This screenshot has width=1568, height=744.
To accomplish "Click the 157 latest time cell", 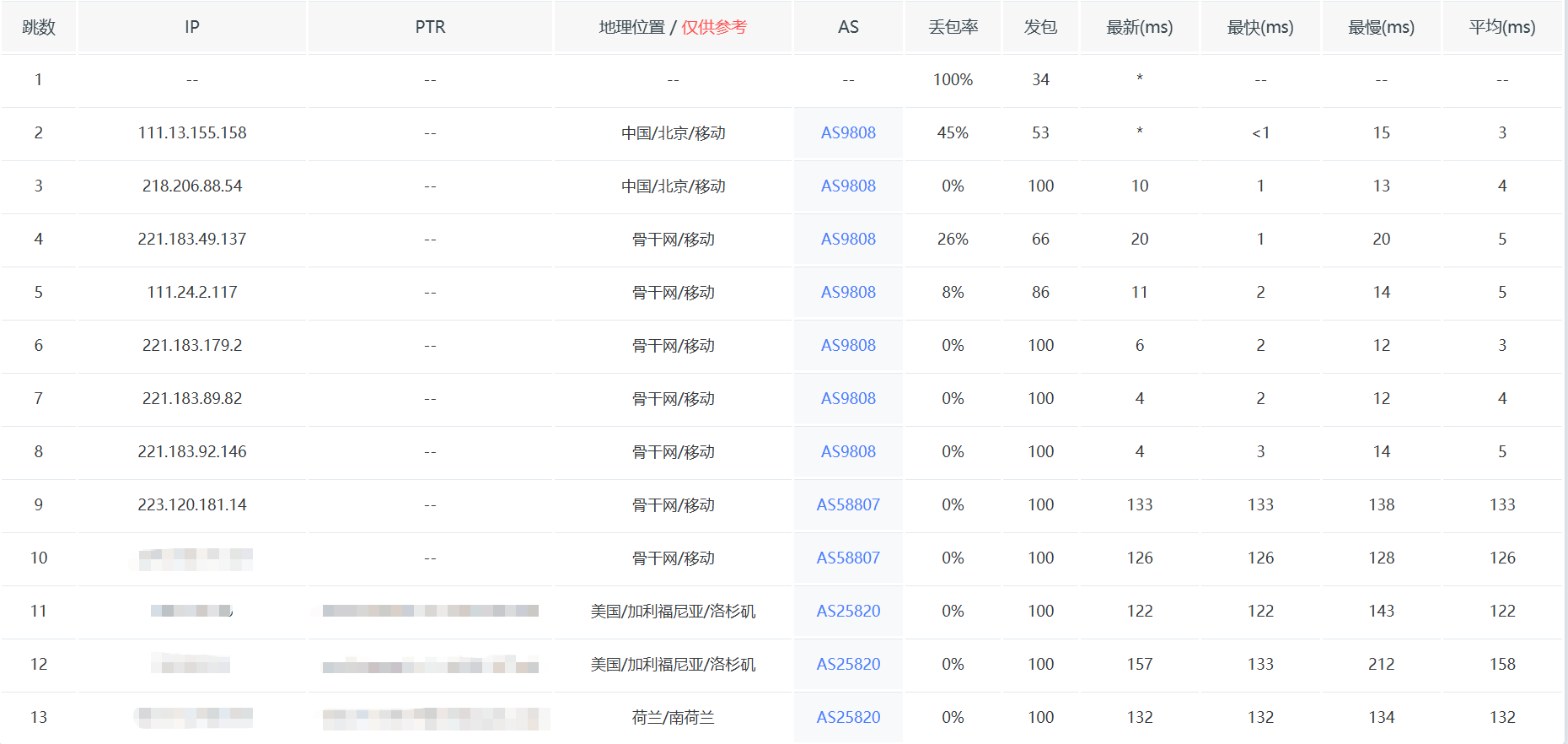I will pyautogui.click(x=1140, y=664).
